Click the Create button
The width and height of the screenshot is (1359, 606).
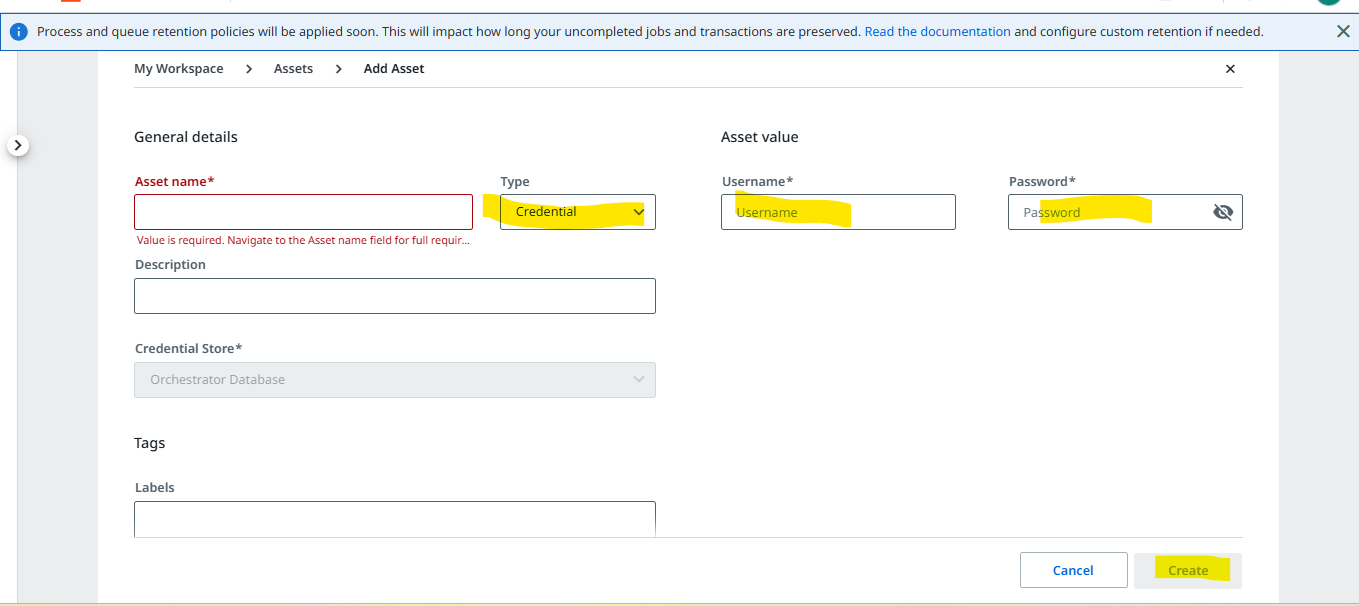point(1188,570)
